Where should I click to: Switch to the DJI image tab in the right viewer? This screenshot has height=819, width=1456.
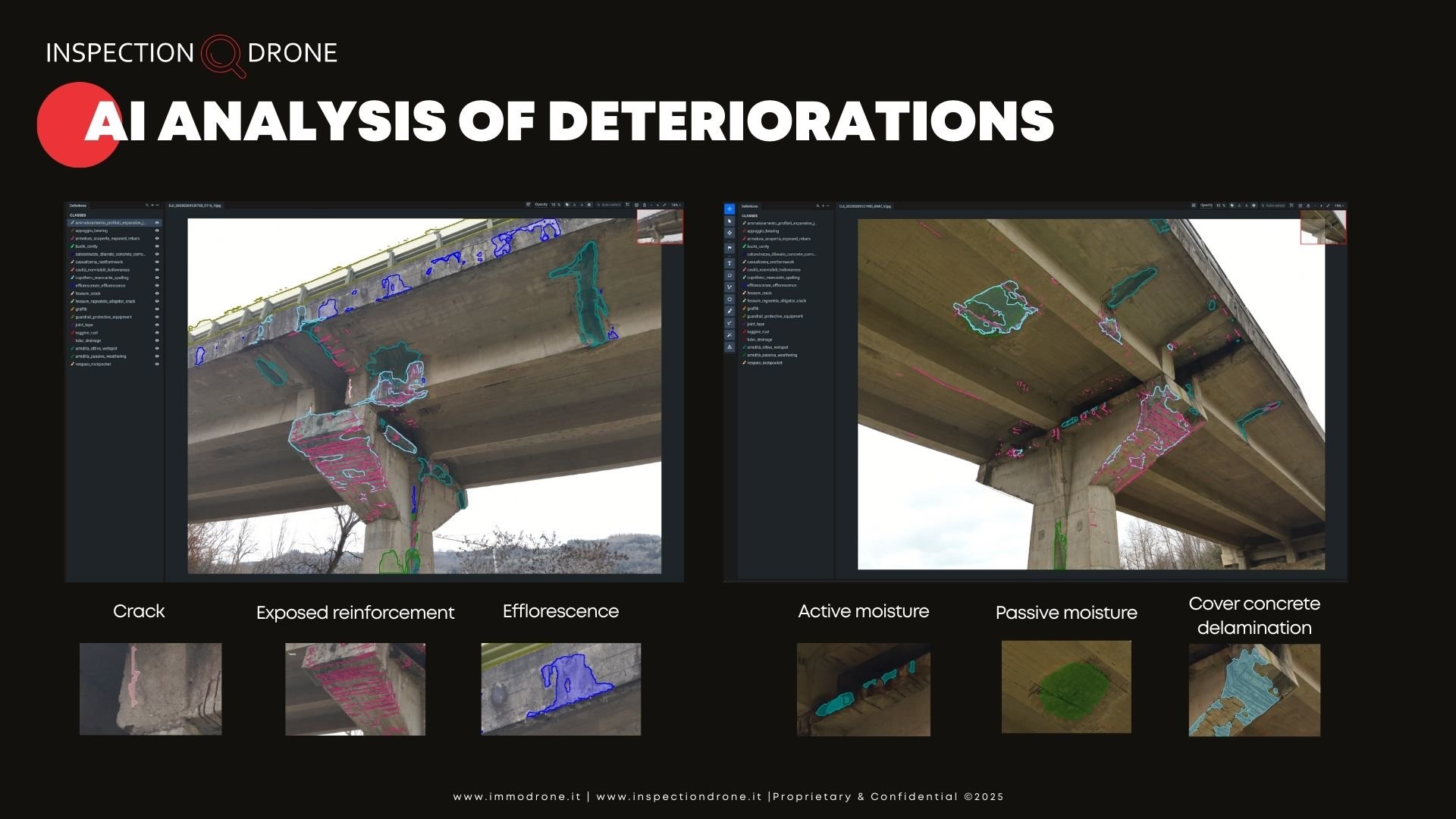[864, 206]
